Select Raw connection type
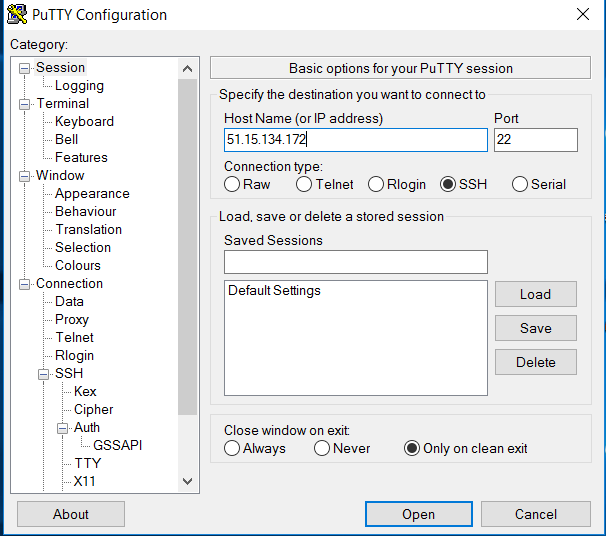606x536 pixels. 247,184
